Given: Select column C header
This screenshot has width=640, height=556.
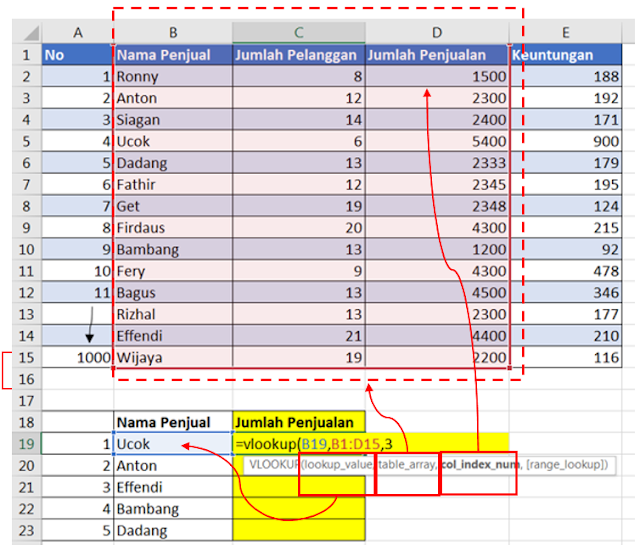Looking at the screenshot, I should [x=299, y=33].
